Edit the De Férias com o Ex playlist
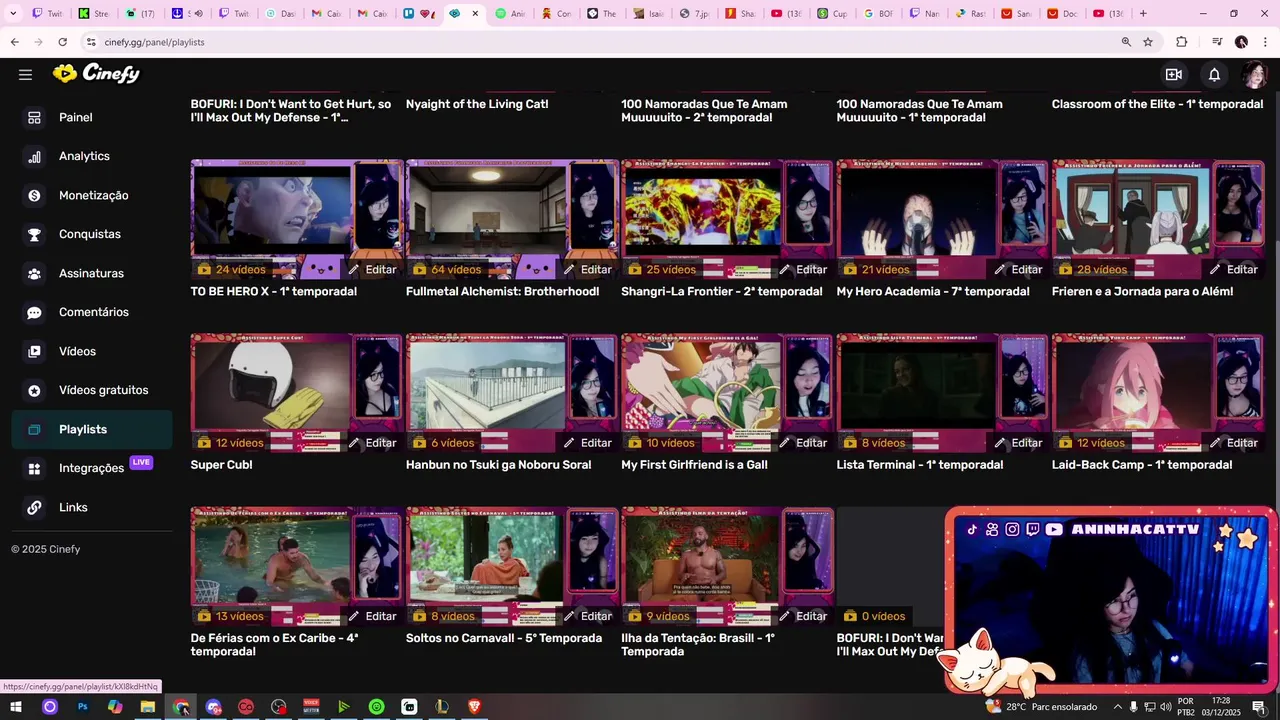The height and width of the screenshot is (720, 1280). [x=372, y=616]
